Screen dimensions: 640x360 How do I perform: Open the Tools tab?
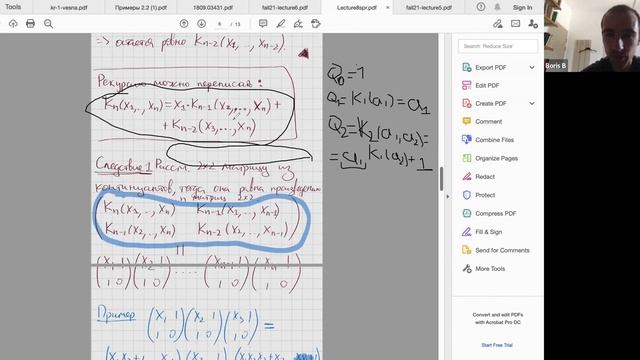click(13, 7)
